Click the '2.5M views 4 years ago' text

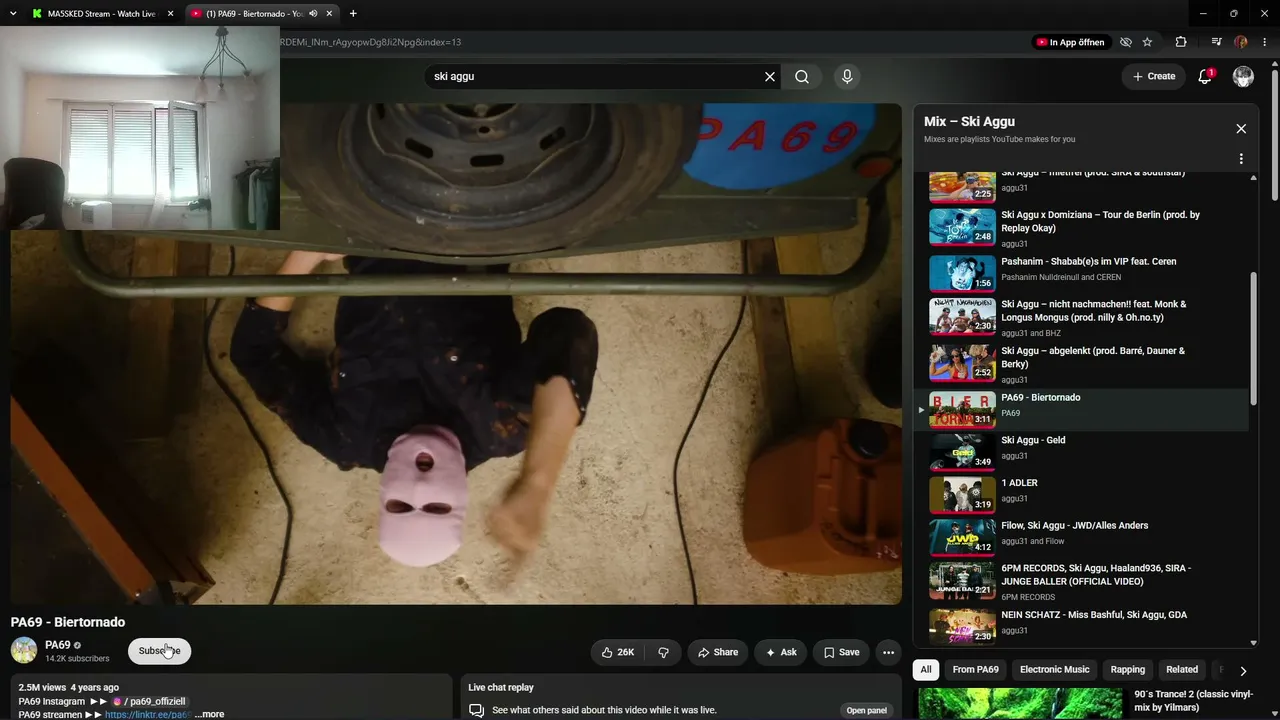(x=68, y=687)
